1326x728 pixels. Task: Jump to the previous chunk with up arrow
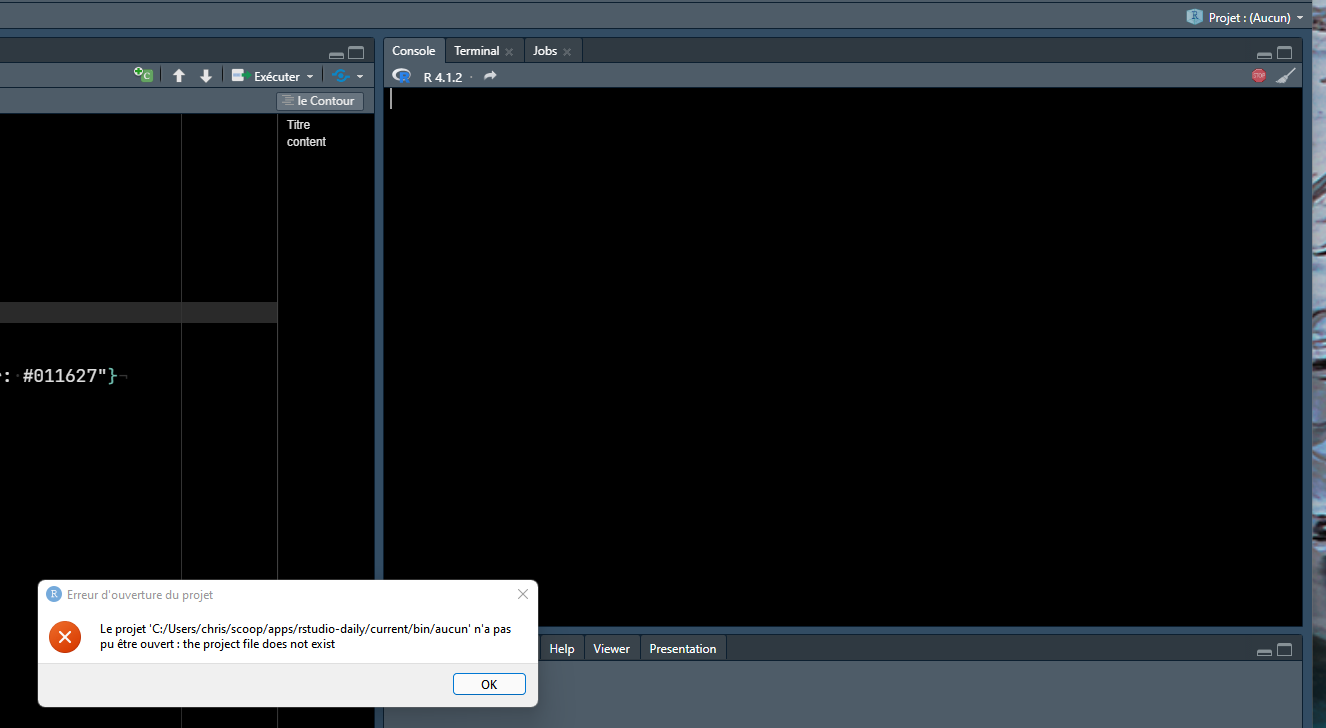coord(179,74)
